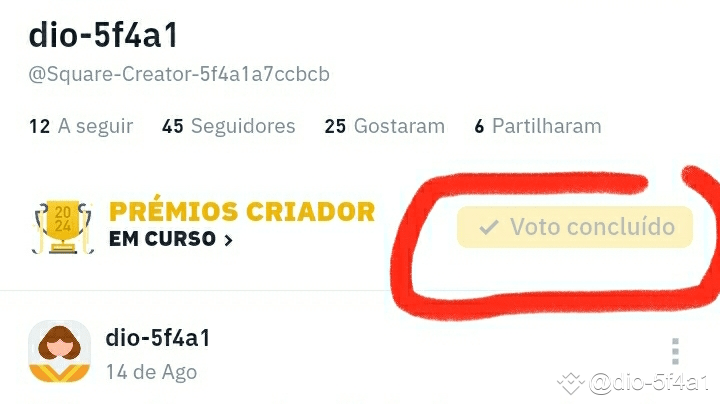Click the chevron next to EM CURSO
720x404 pixels.
click(228, 240)
